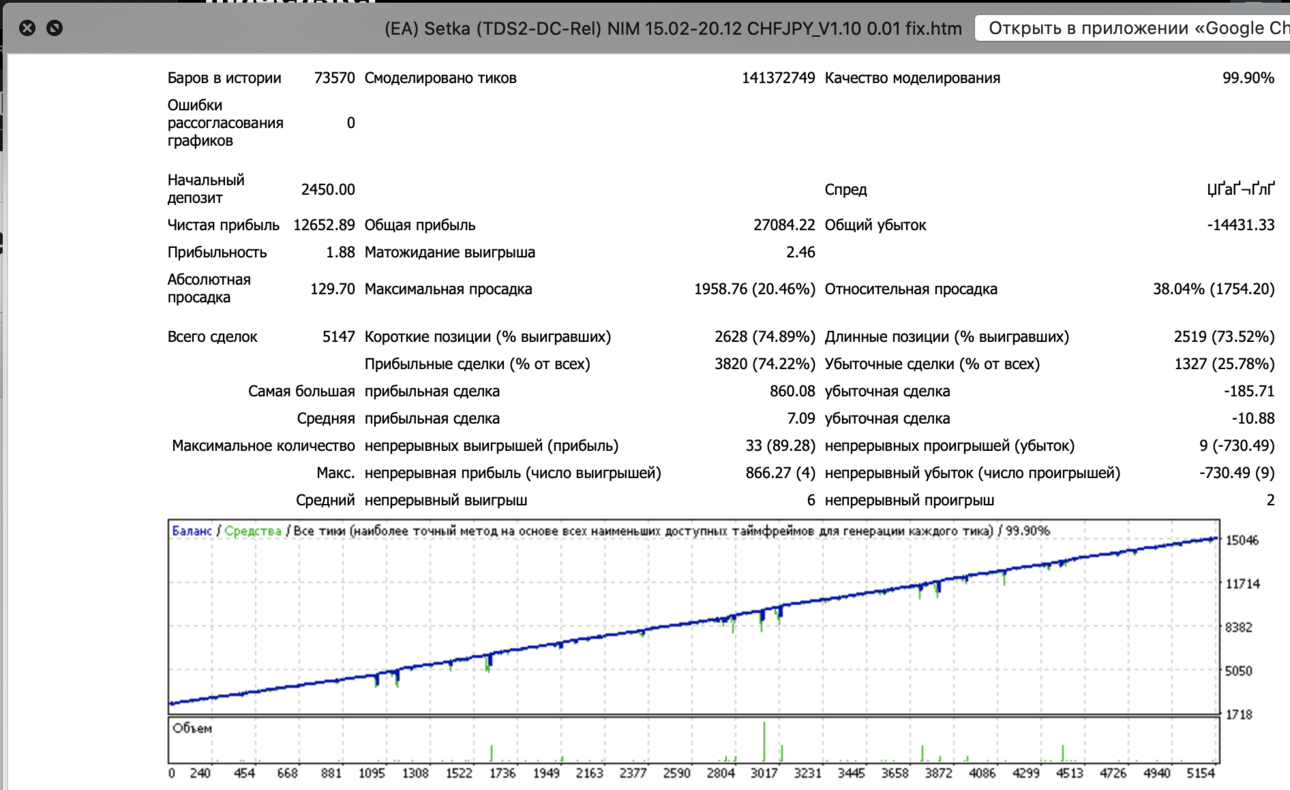Select maximal consecutive loss -730.49 (9)
The width and height of the screenshot is (1290, 790).
[x=1236, y=473]
